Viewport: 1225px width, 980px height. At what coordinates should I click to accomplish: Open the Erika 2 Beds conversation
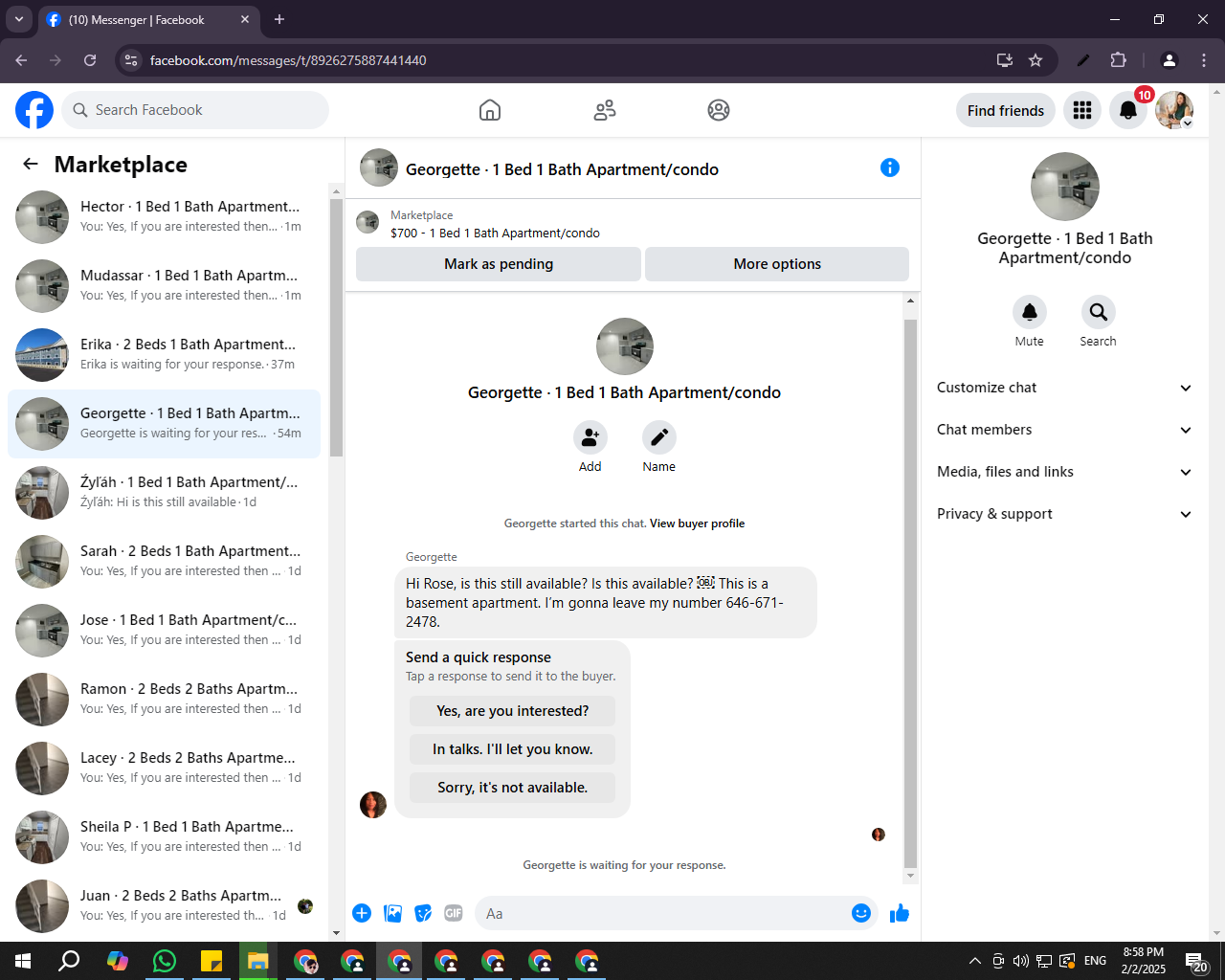coord(165,355)
